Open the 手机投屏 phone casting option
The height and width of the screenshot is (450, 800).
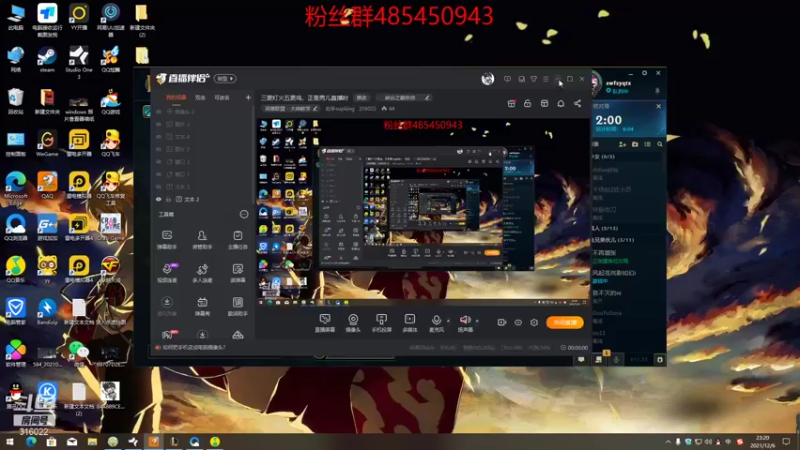tap(381, 322)
